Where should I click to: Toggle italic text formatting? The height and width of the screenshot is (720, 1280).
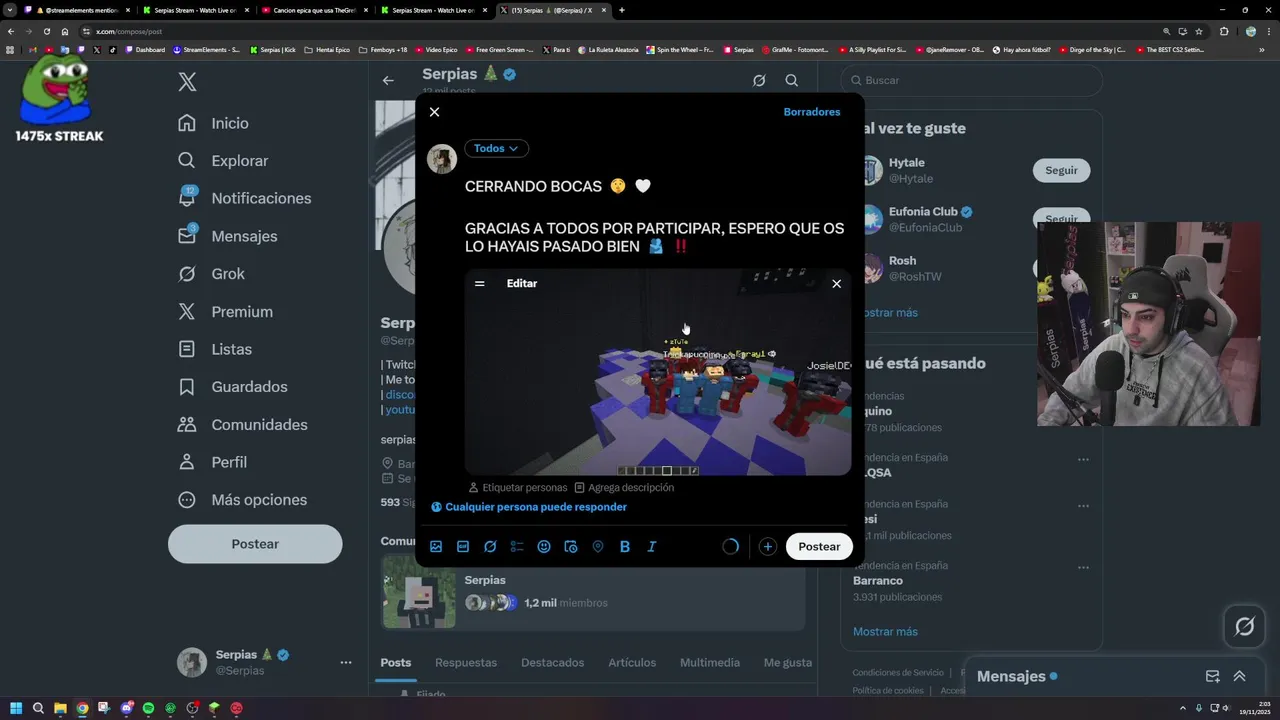coord(652,547)
